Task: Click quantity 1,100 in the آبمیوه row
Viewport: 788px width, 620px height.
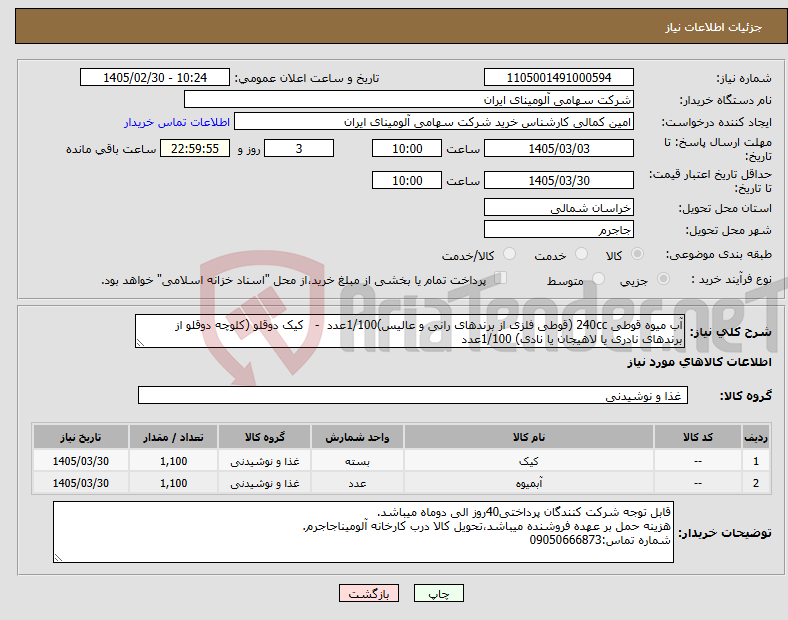Action: [x=173, y=483]
